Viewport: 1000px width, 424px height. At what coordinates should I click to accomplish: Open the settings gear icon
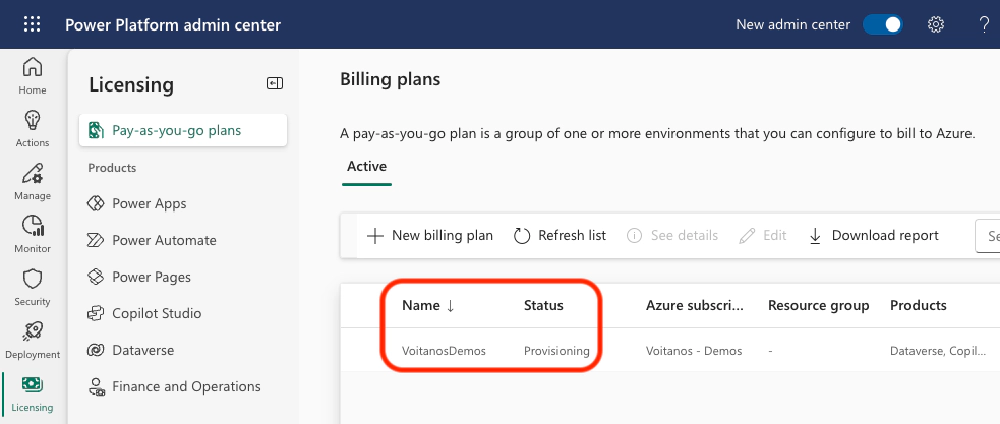(x=936, y=25)
